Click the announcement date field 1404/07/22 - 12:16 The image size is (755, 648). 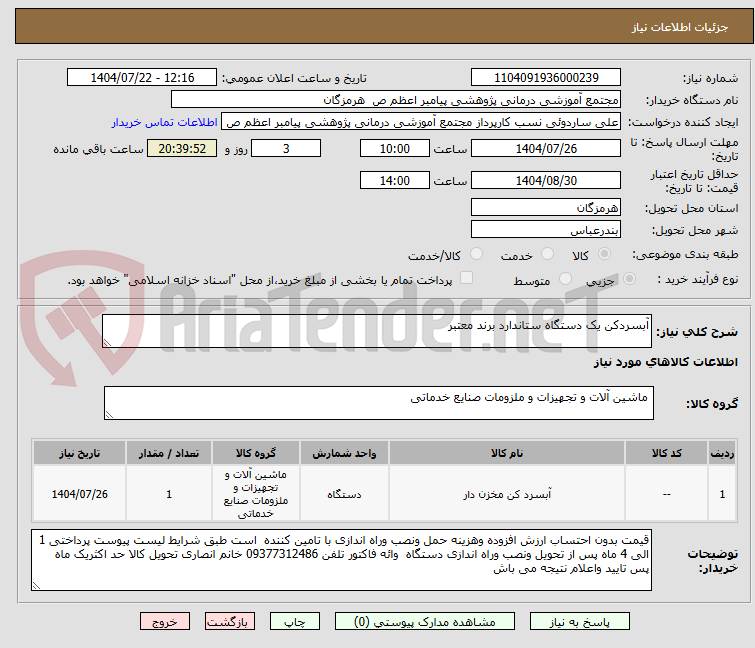coord(142,78)
